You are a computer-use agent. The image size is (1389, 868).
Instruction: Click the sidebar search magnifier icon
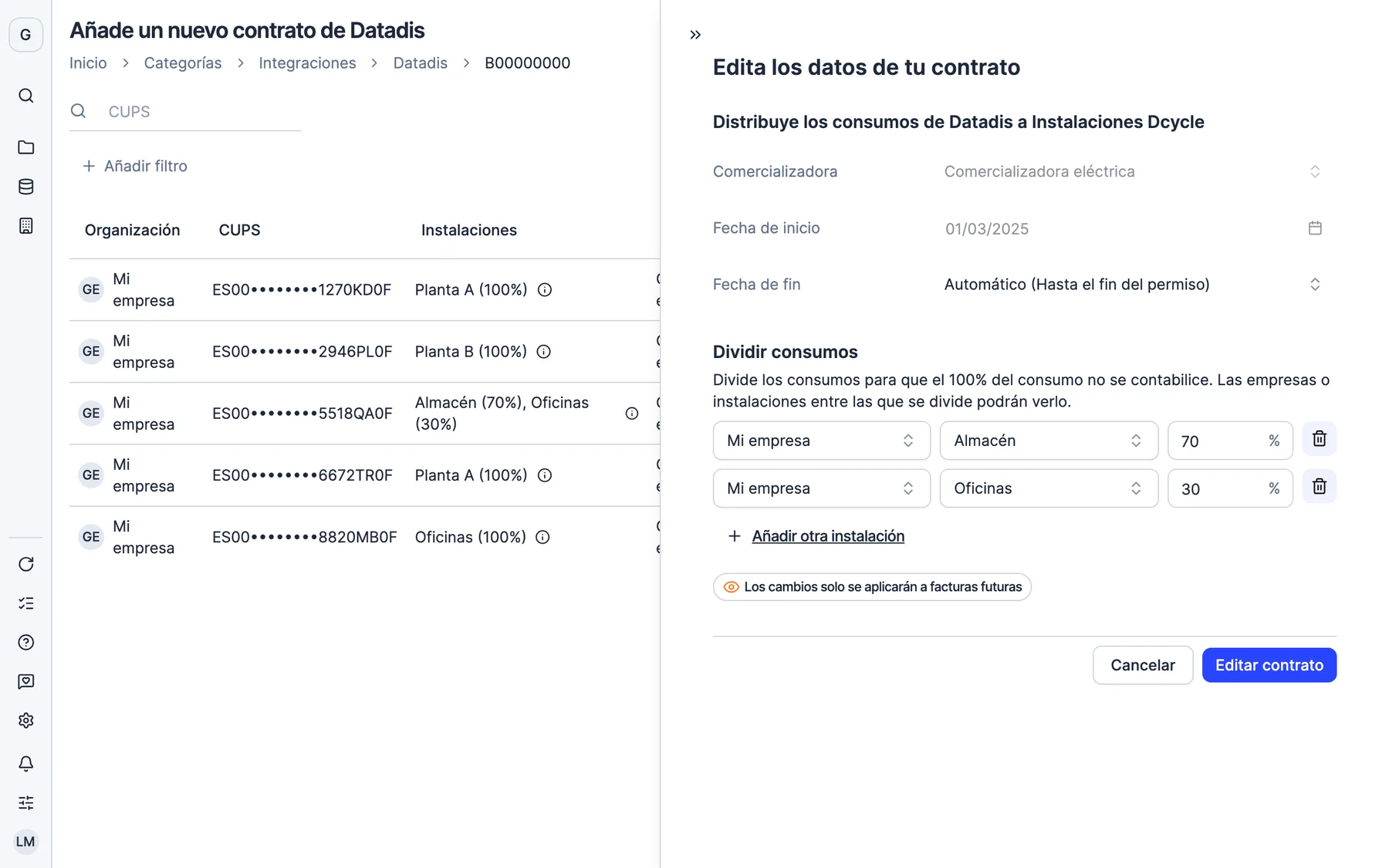(26, 96)
